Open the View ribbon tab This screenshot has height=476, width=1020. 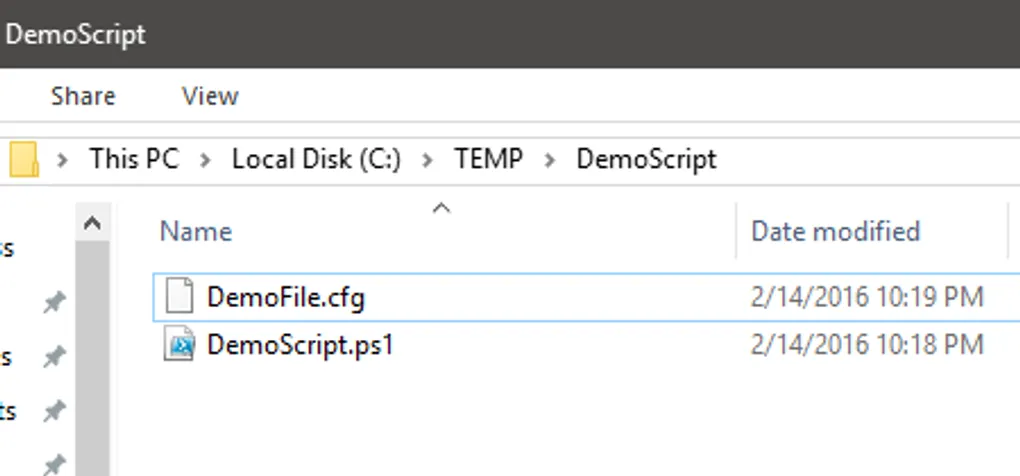(210, 97)
